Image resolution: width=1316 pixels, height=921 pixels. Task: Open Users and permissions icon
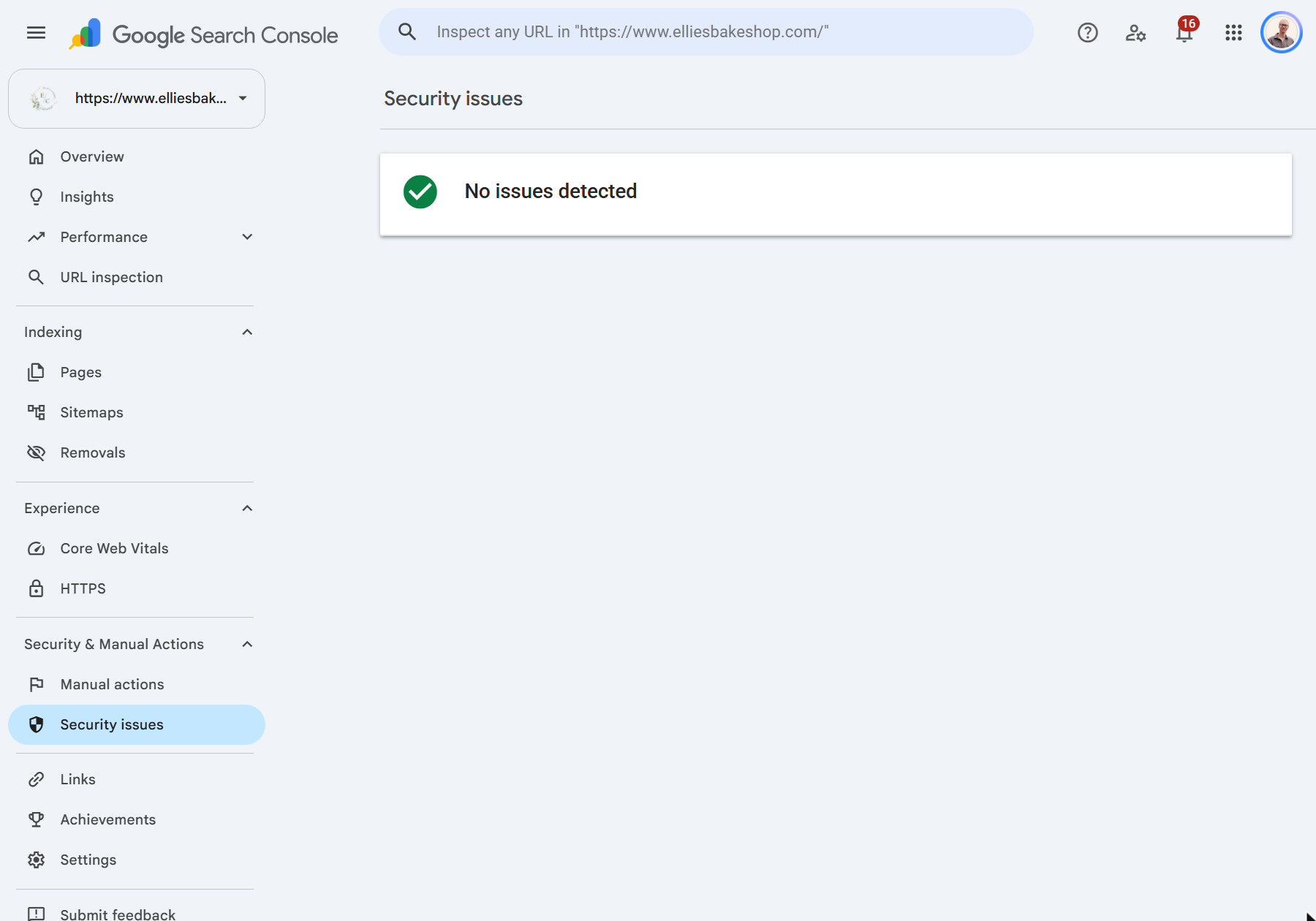coord(1135,33)
